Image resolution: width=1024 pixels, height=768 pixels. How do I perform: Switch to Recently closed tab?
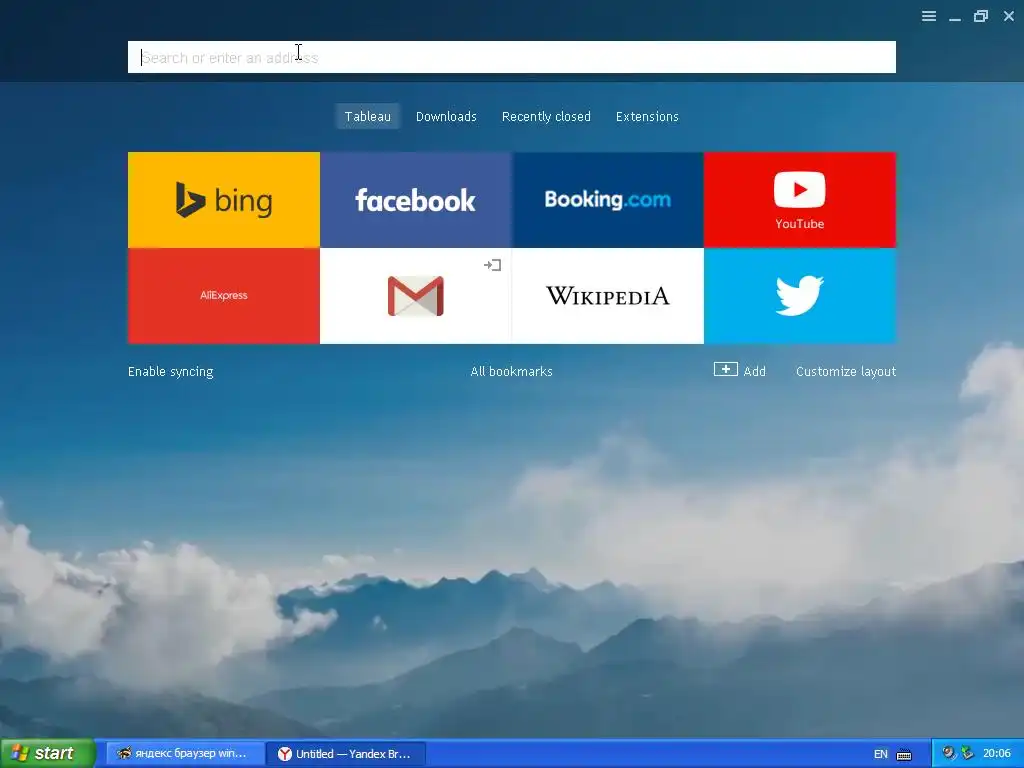pyautogui.click(x=546, y=116)
